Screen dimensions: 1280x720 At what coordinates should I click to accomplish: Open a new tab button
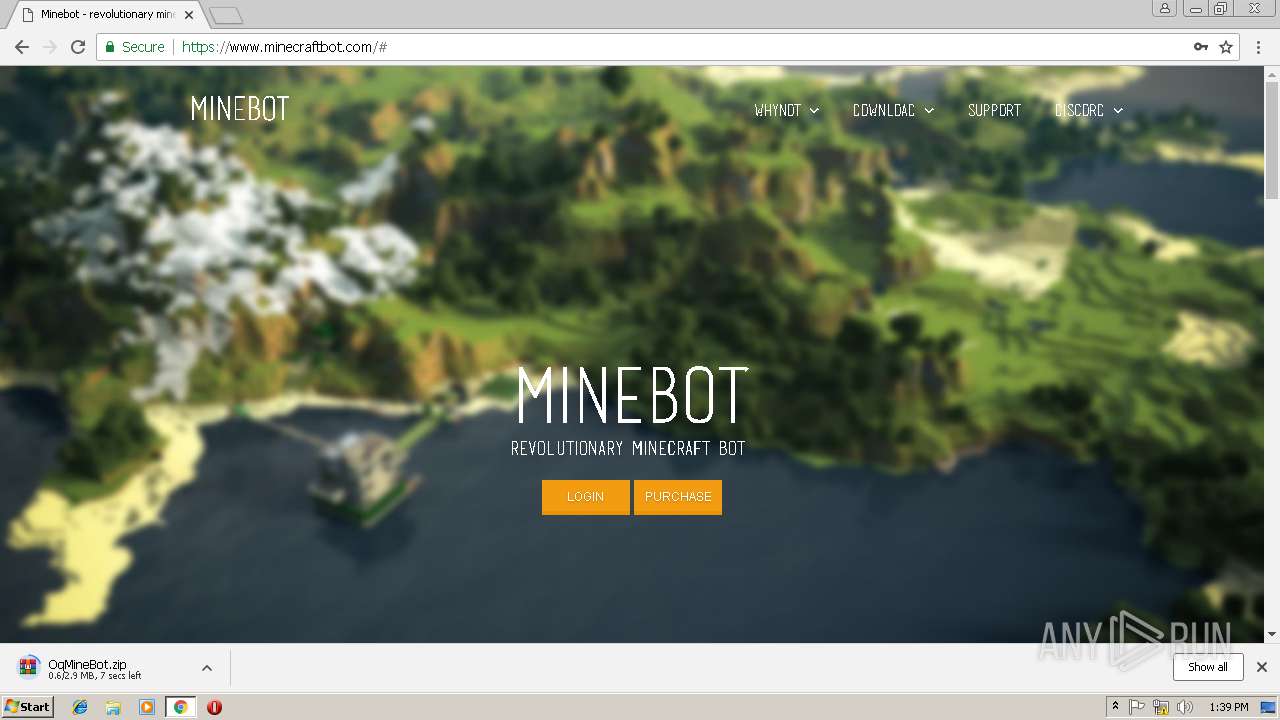click(226, 15)
